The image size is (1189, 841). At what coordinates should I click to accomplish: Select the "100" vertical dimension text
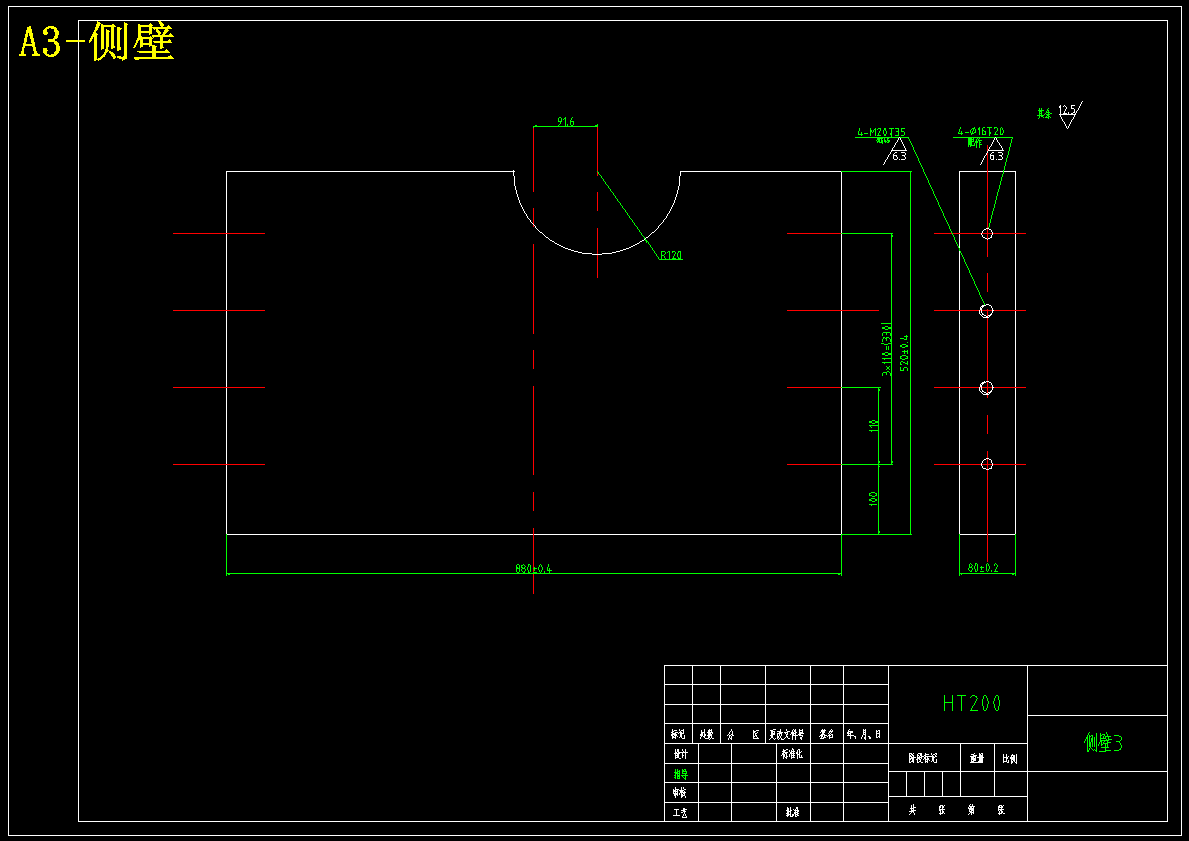click(x=874, y=499)
